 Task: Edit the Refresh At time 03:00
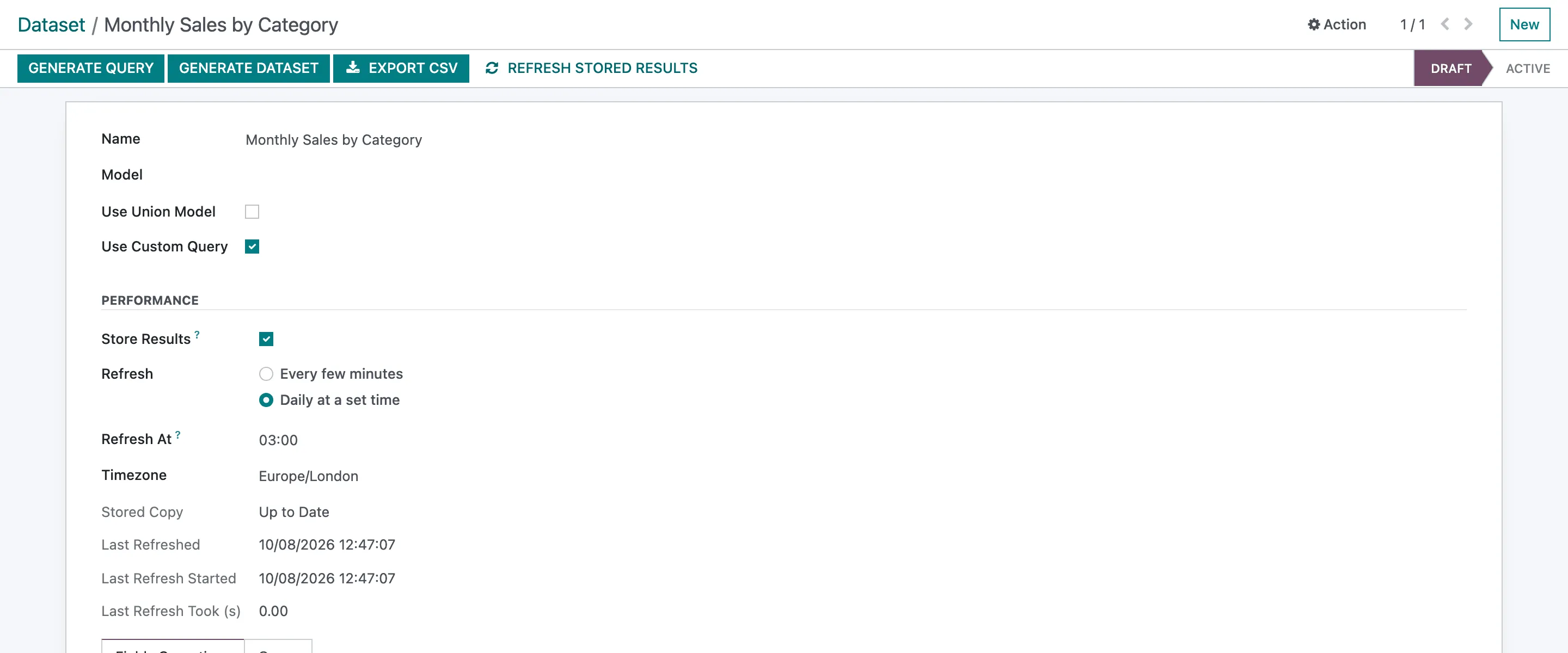point(278,440)
